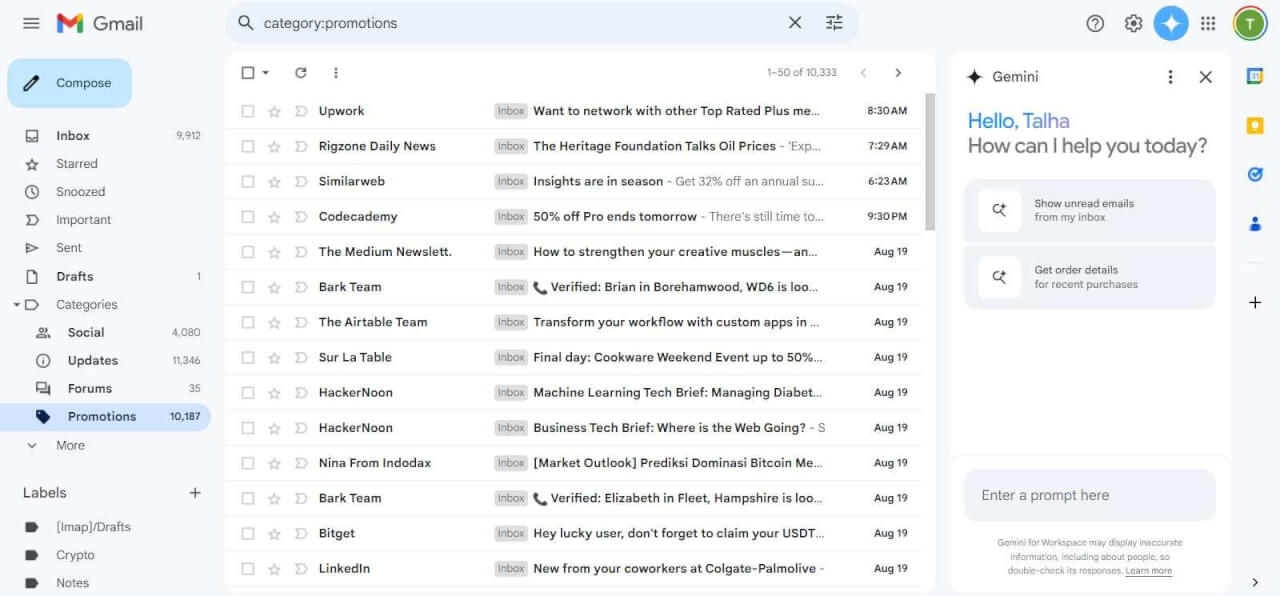This screenshot has height=596, width=1280.
Task: Collapse the Categories section
Action: (16, 304)
